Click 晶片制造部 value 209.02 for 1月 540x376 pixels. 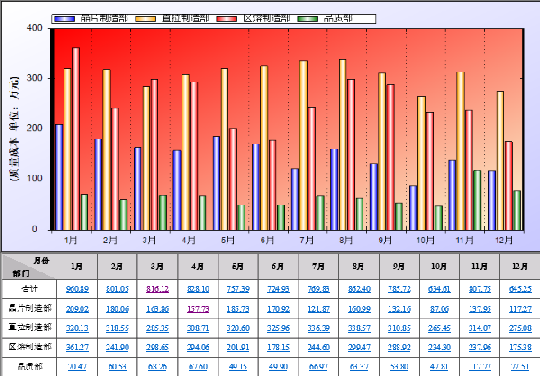click(77, 309)
